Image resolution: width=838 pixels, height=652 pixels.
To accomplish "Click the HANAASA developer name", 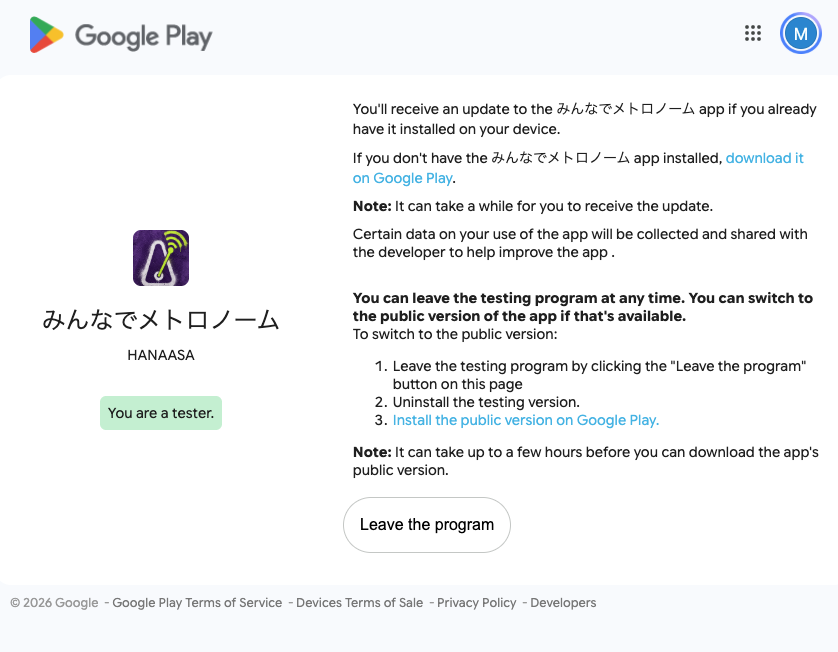I will (161, 355).
